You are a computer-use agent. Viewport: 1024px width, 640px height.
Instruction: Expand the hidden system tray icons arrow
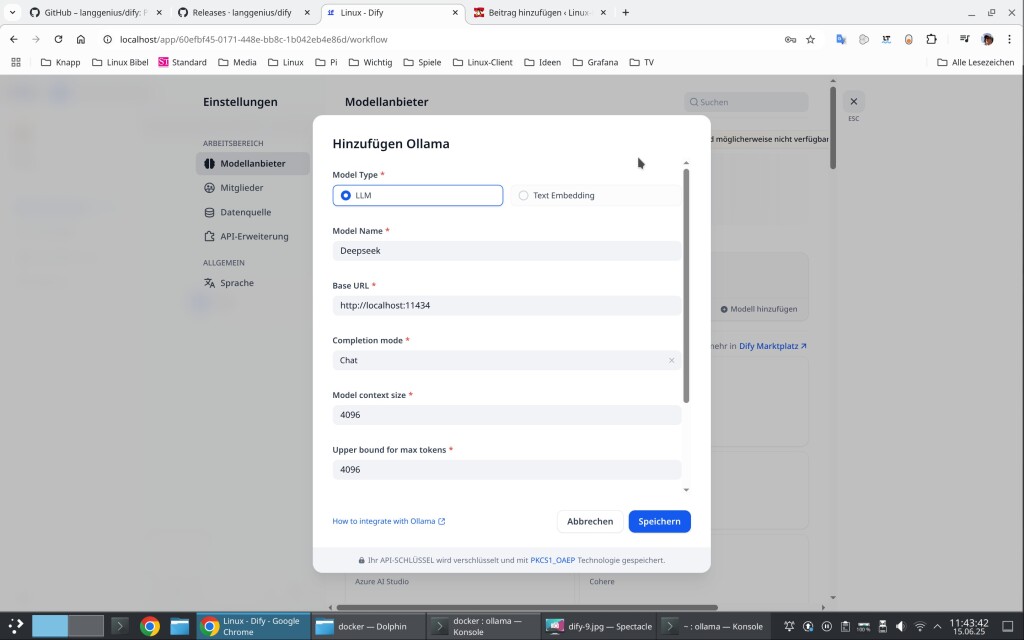point(937,626)
